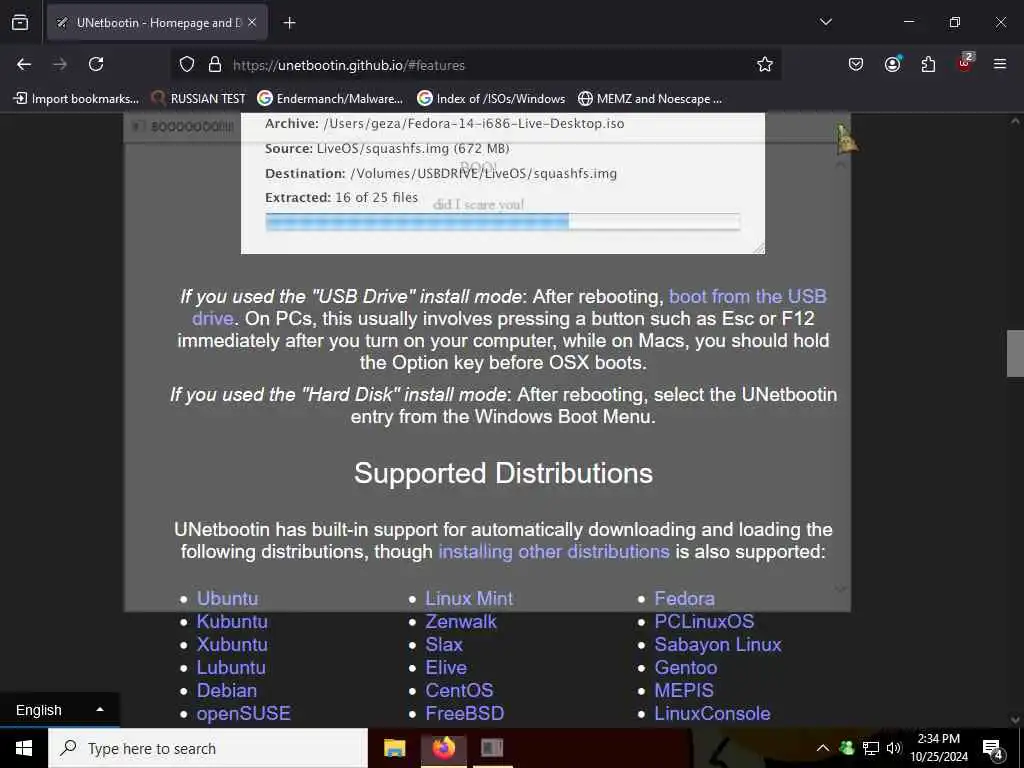
Task: Click Import bookmarks toolbar item
Action: point(77,99)
